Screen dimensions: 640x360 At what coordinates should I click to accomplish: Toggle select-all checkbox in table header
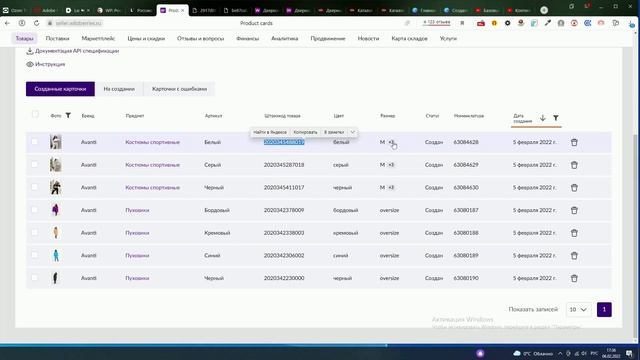(x=35, y=114)
